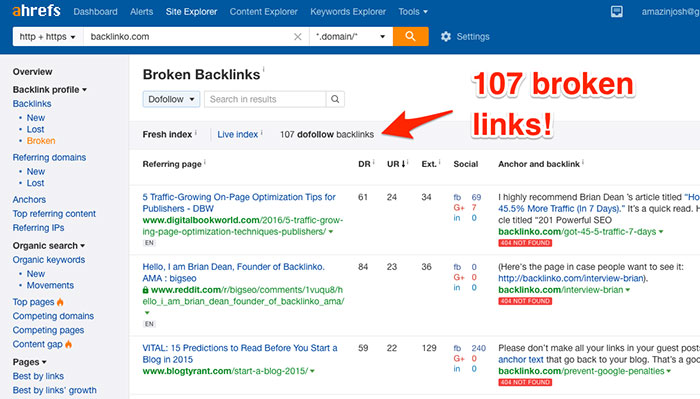The image size is (700, 399).
Task: Open the *.domain/* mode dropdown
Action: pos(351,37)
